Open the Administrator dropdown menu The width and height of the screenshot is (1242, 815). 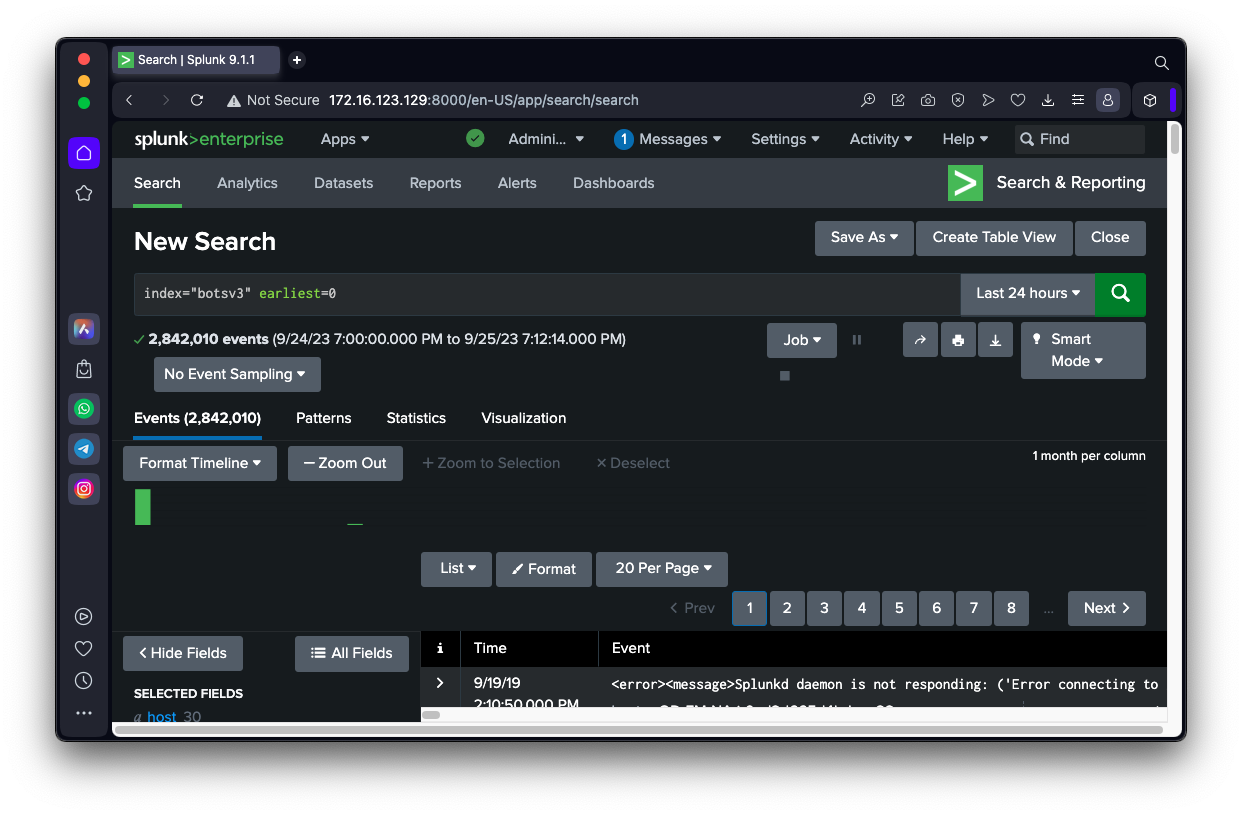pyautogui.click(x=546, y=139)
